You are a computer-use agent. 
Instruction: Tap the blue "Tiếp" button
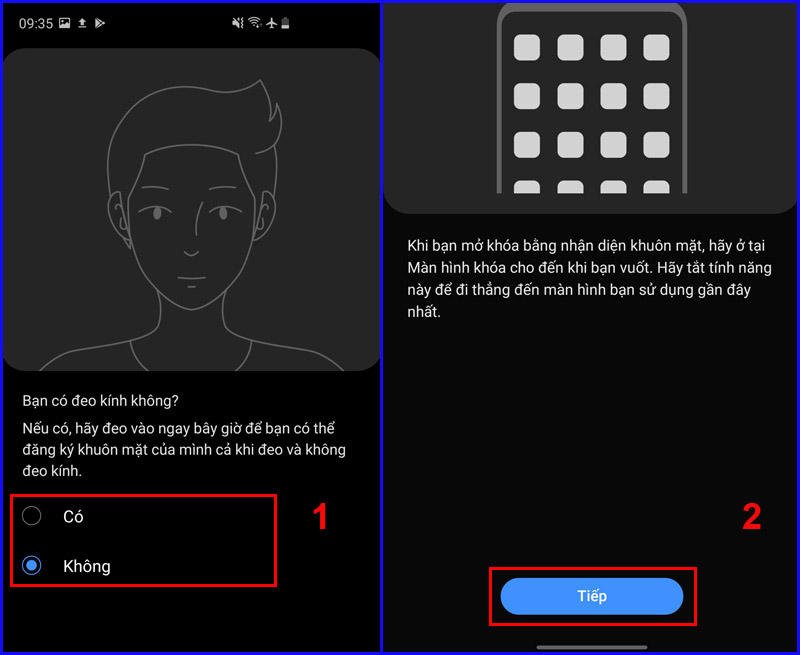click(592, 596)
